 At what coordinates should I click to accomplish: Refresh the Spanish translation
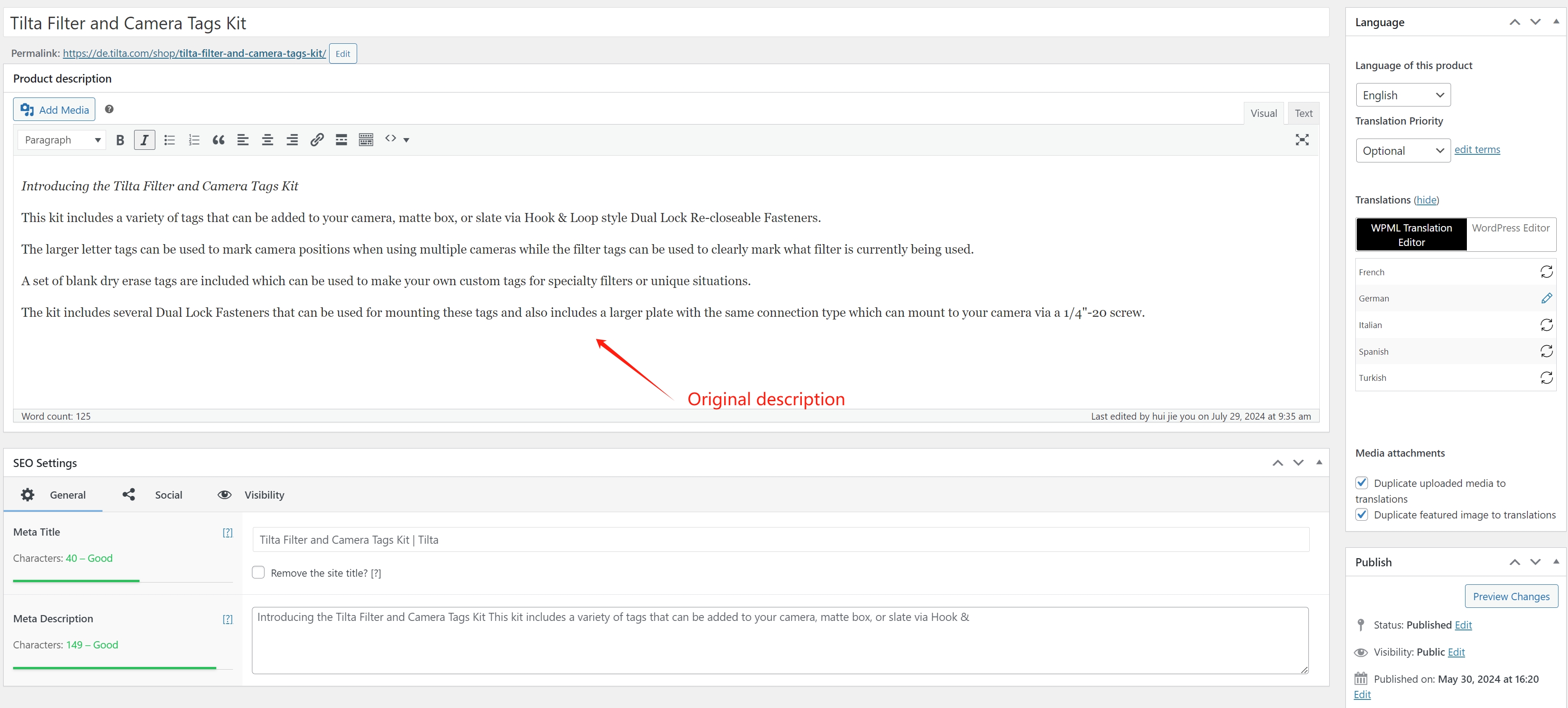click(1546, 351)
